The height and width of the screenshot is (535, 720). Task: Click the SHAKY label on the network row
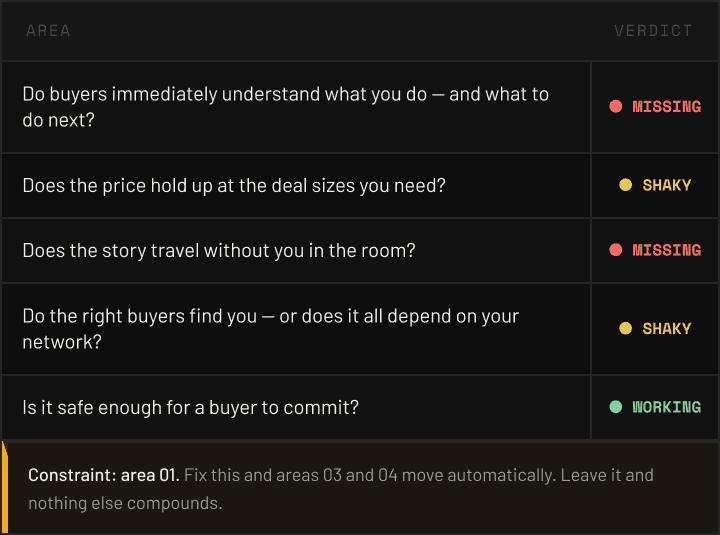667,328
